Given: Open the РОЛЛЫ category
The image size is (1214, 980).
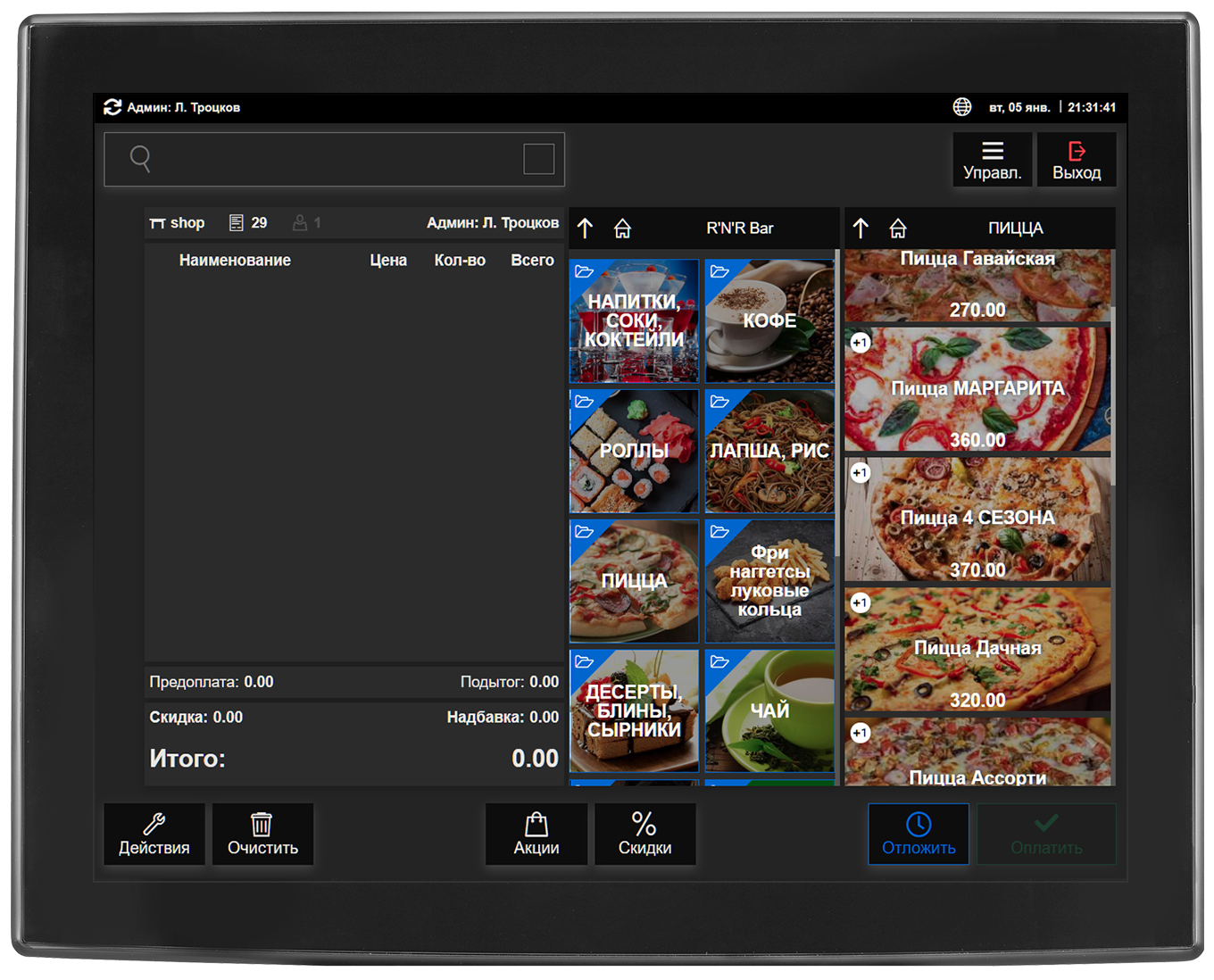Looking at the screenshot, I should pos(634,451).
